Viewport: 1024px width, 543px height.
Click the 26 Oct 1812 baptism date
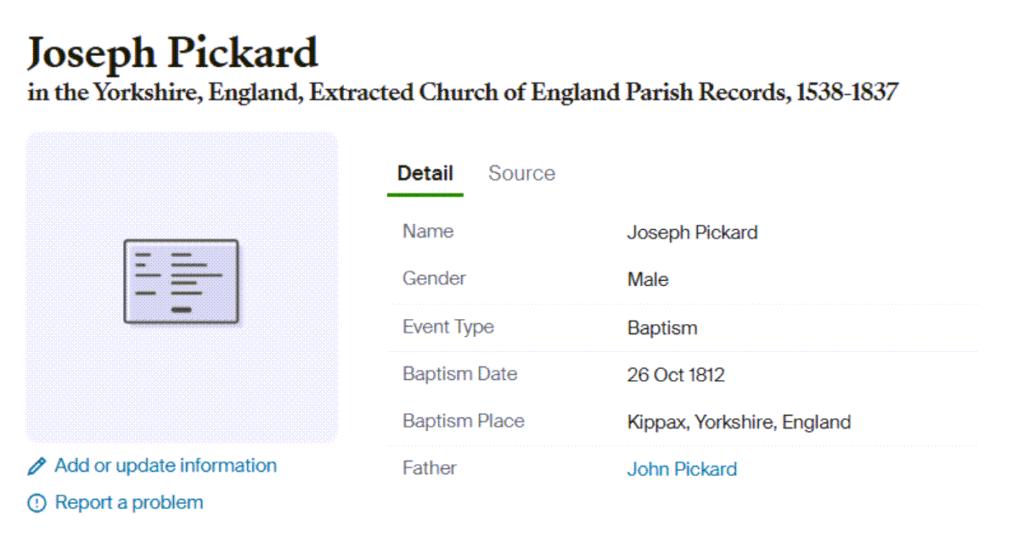tap(675, 376)
